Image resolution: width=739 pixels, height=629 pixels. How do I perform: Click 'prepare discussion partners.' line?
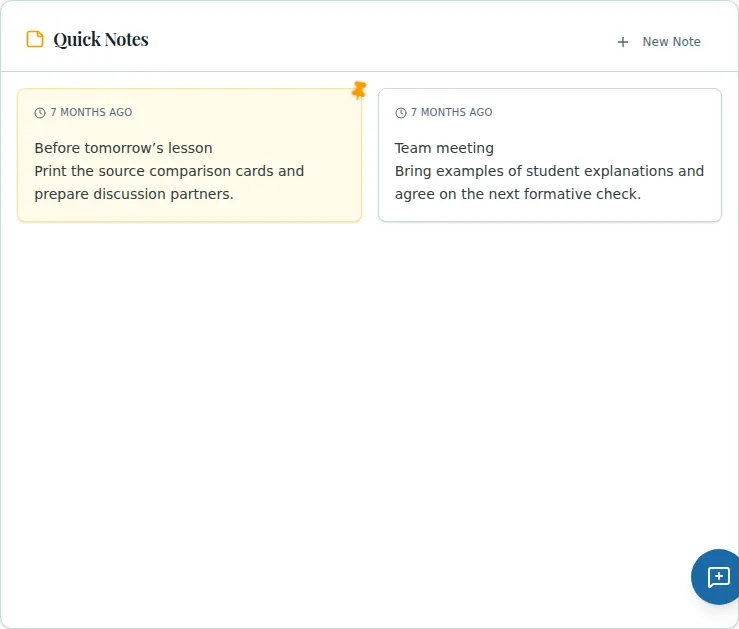point(134,194)
